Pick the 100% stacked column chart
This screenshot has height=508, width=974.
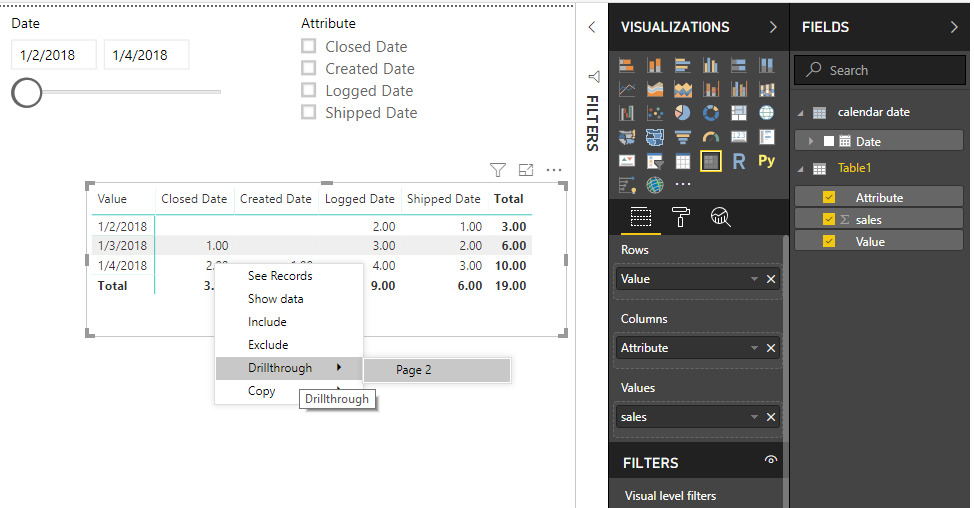767,65
